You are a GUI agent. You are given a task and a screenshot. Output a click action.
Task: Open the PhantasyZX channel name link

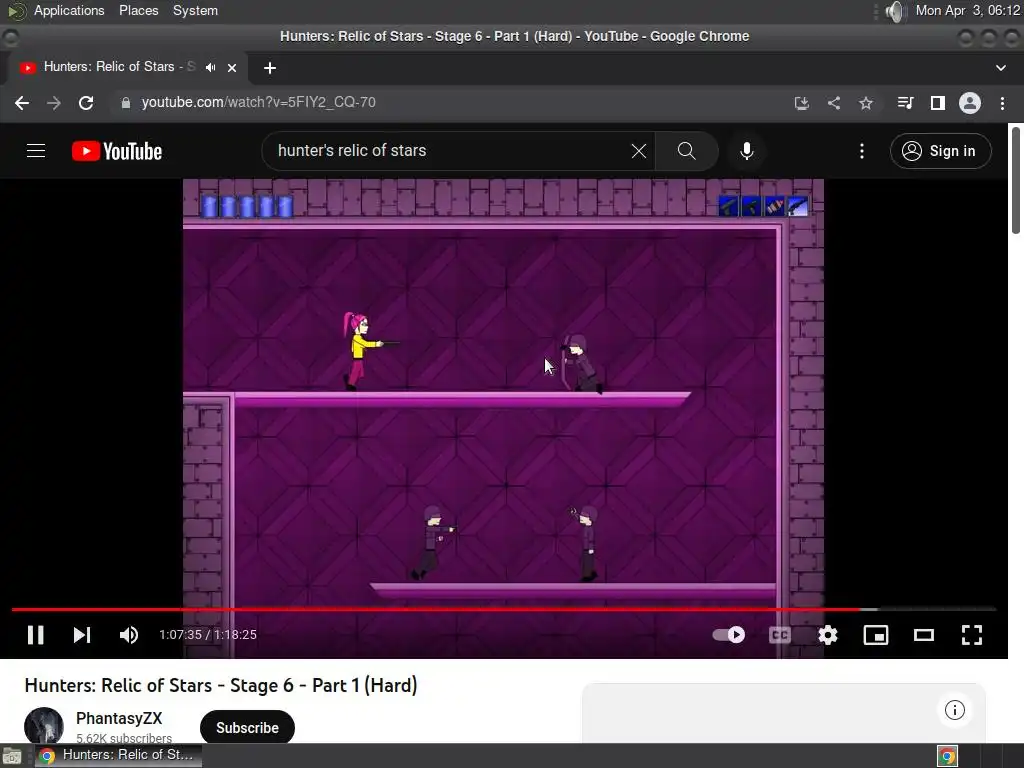(x=119, y=718)
